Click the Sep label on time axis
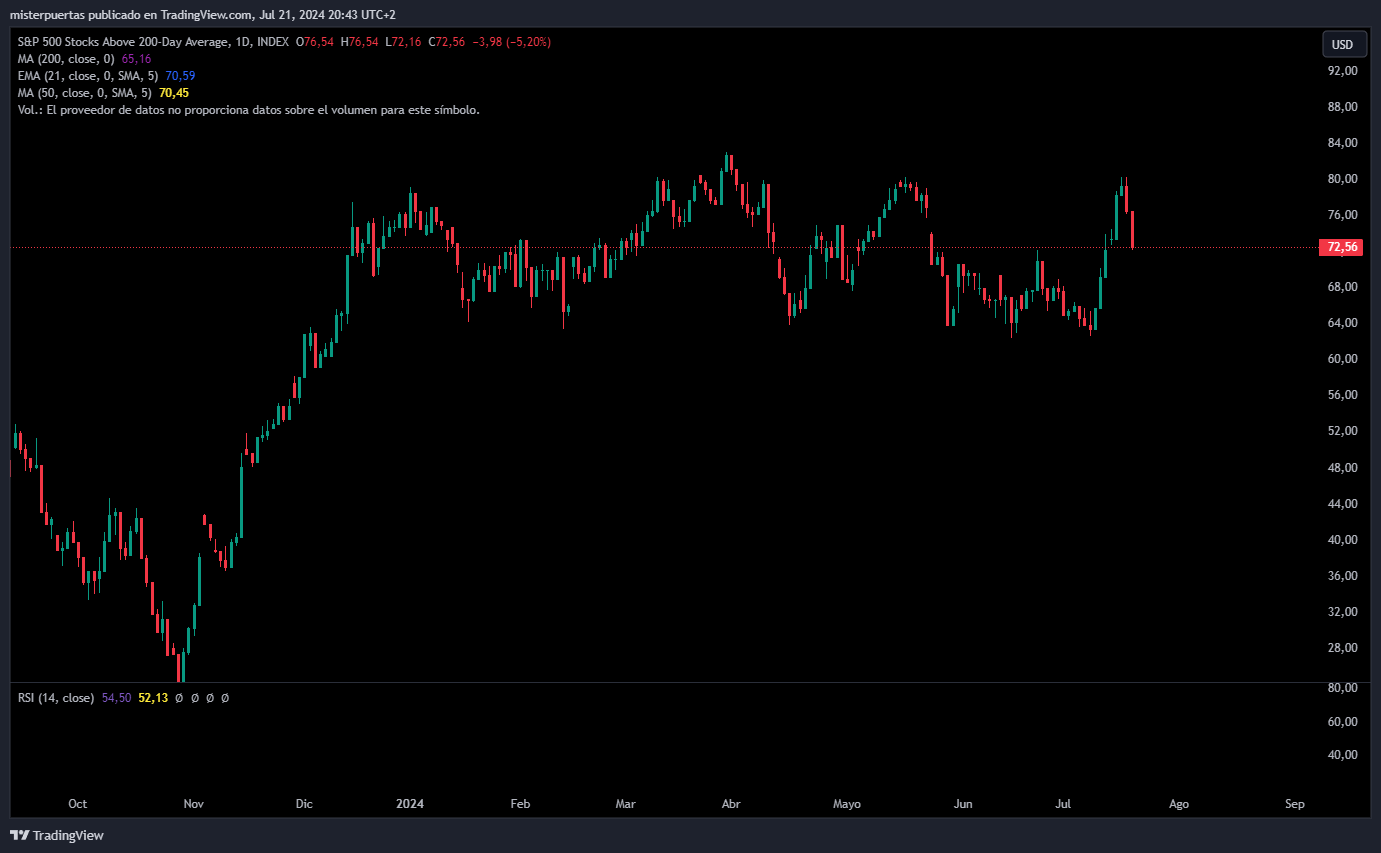1381x853 pixels. [x=1295, y=804]
